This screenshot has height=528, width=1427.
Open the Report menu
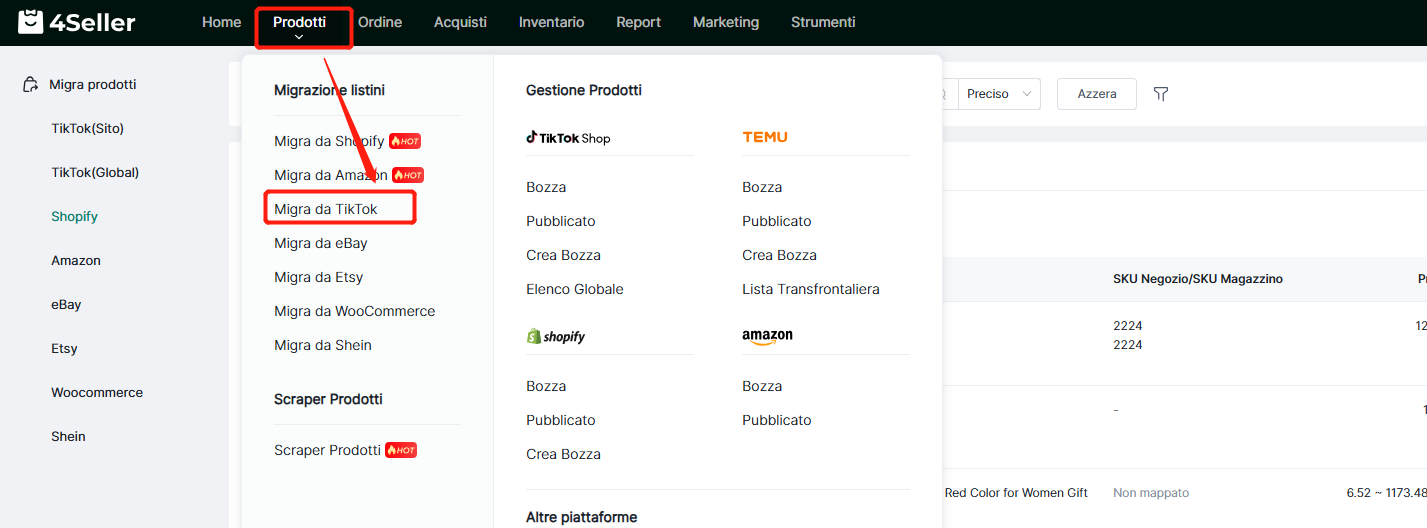point(638,22)
